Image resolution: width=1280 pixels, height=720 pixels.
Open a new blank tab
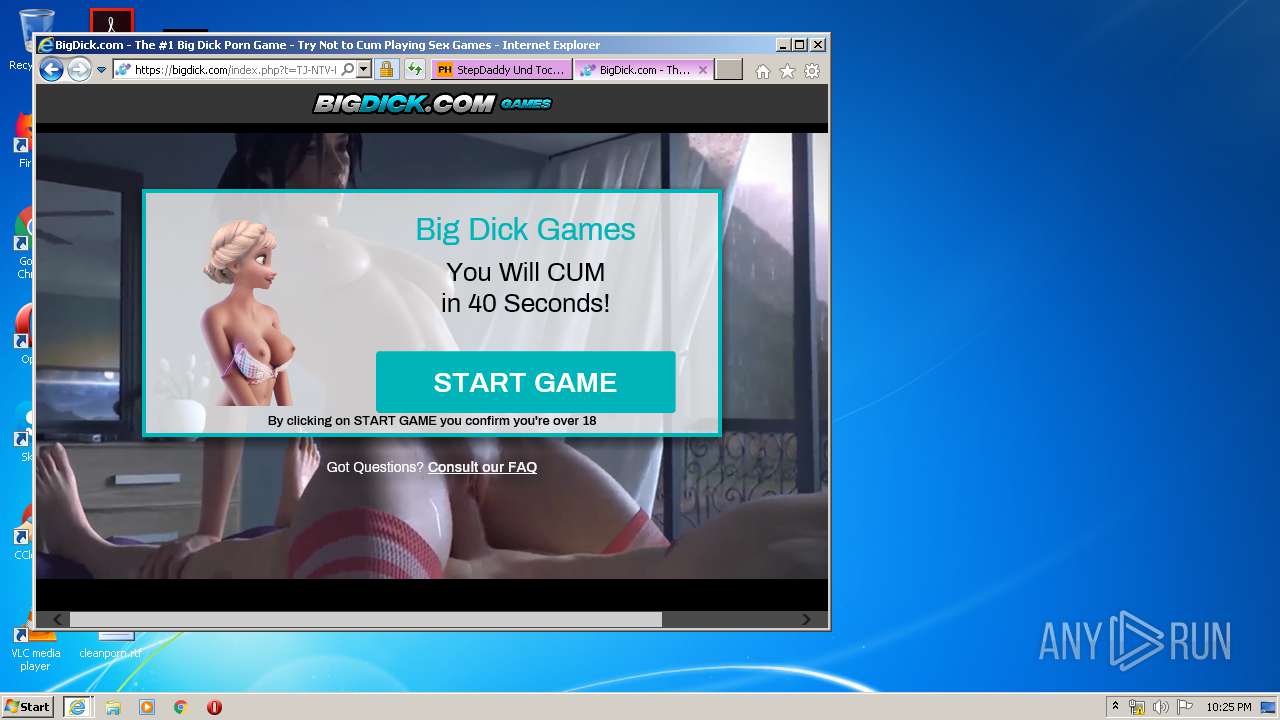(729, 70)
